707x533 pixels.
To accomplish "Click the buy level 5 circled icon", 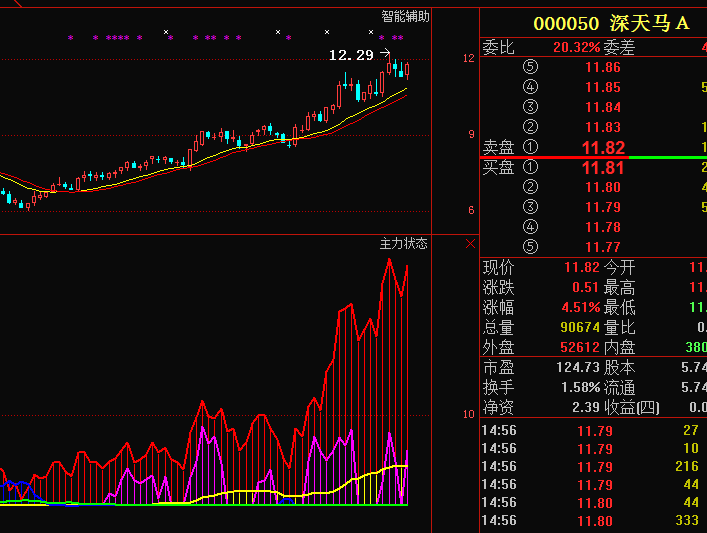I will [x=530, y=247].
